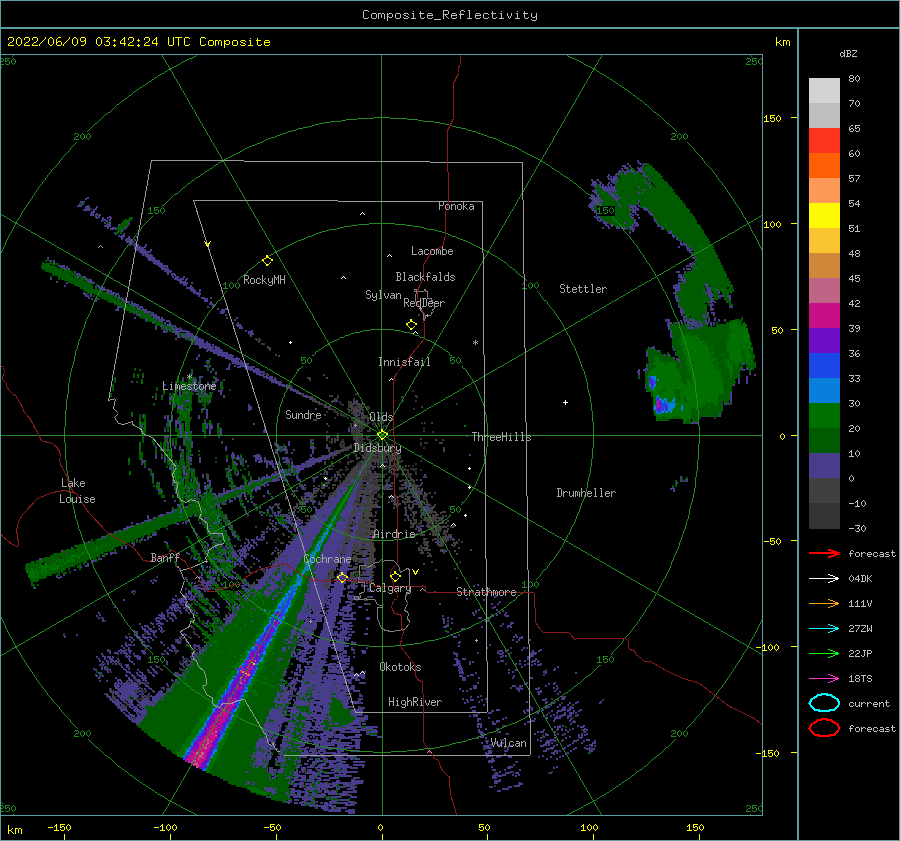Click yellow diamond marker below Cochrane
This screenshot has height=841, width=900.
pos(342,577)
